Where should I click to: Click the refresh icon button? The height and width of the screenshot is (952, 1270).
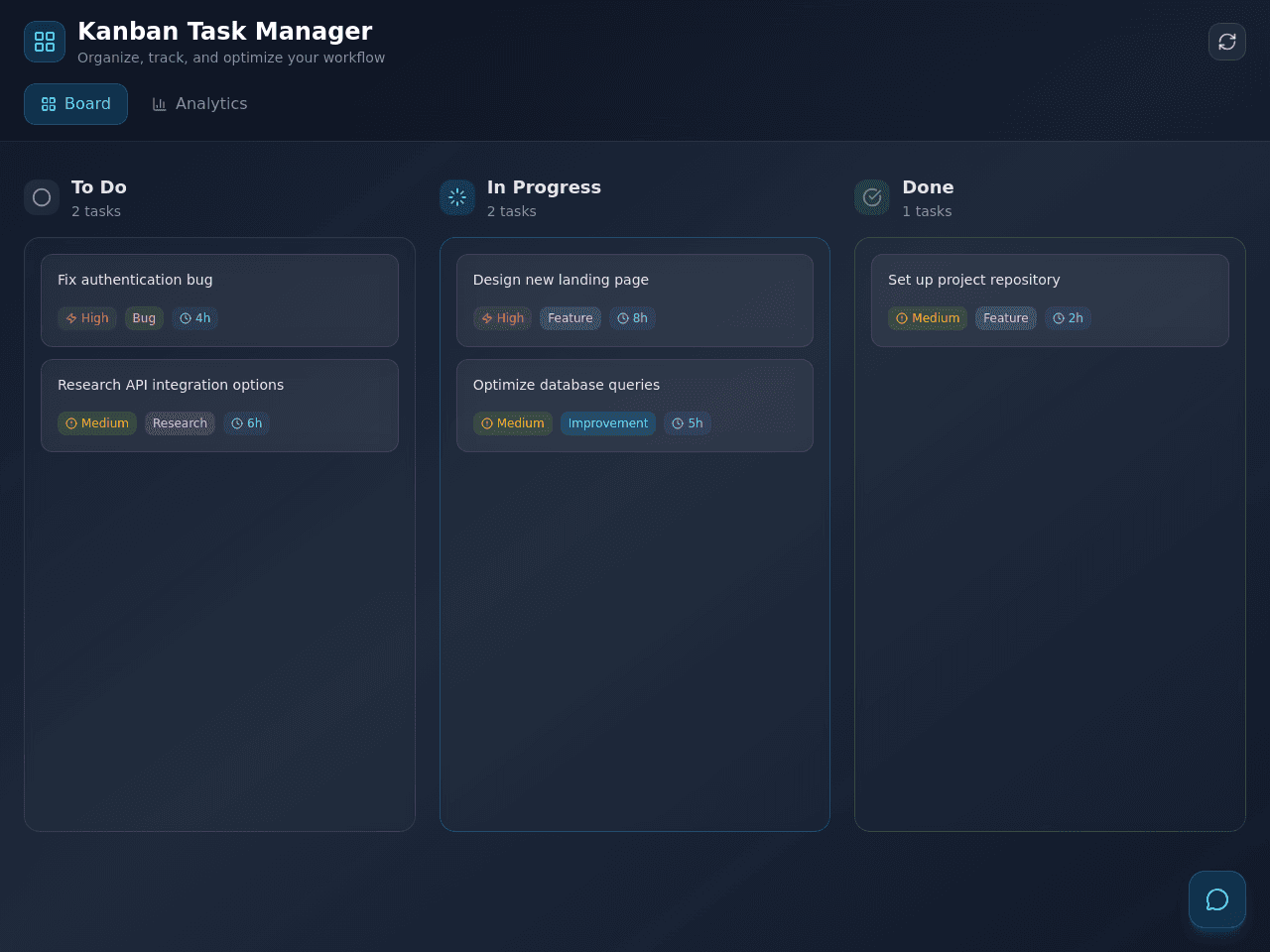1227,42
